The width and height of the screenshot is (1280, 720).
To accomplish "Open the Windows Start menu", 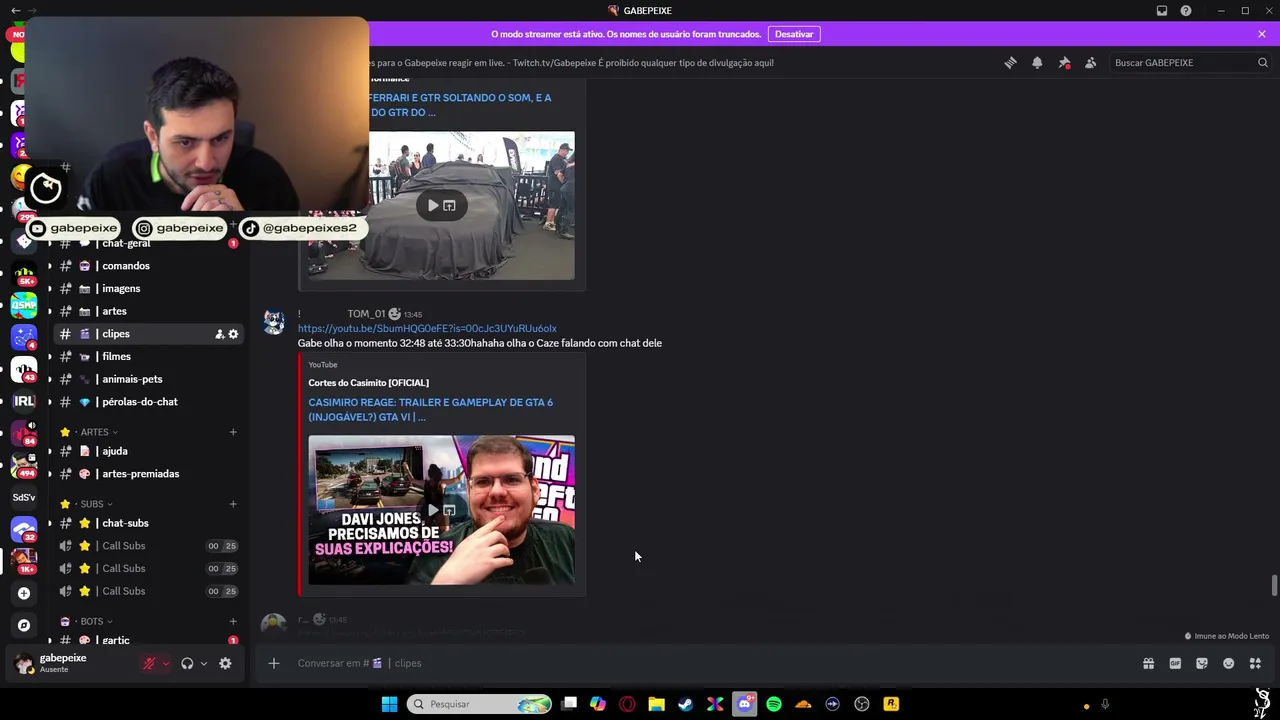I will (x=389, y=704).
